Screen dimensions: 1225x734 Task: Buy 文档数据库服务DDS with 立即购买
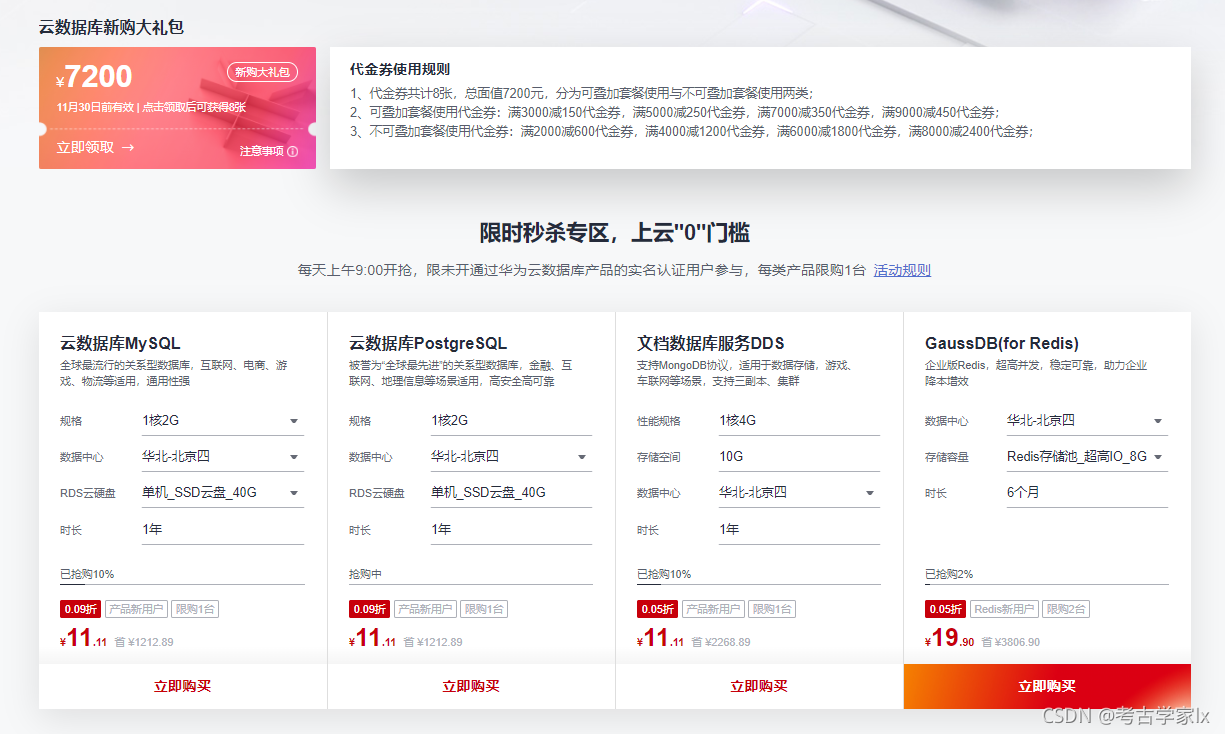tap(759, 686)
